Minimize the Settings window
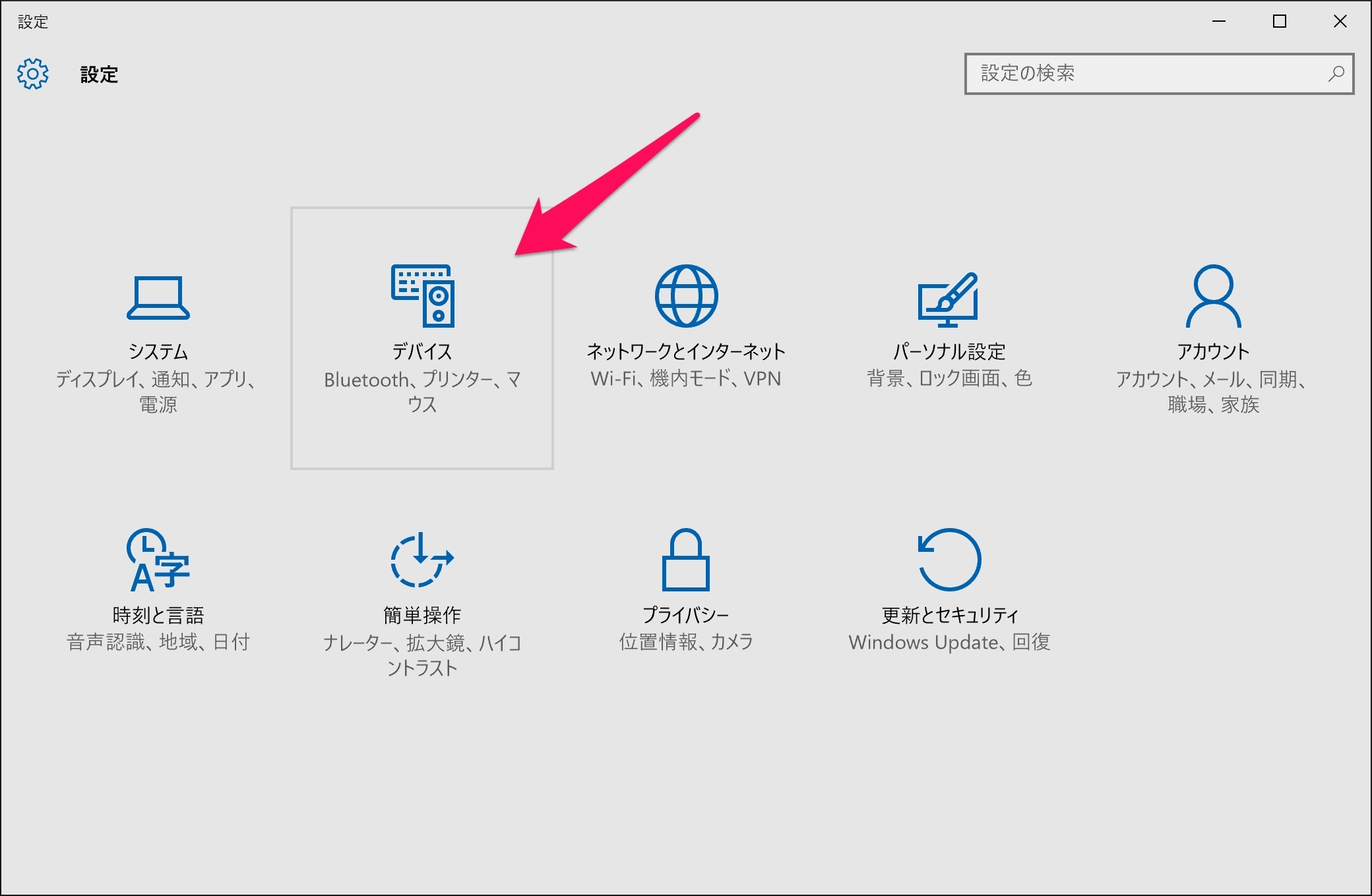This screenshot has height=896, width=1372. tap(1218, 21)
